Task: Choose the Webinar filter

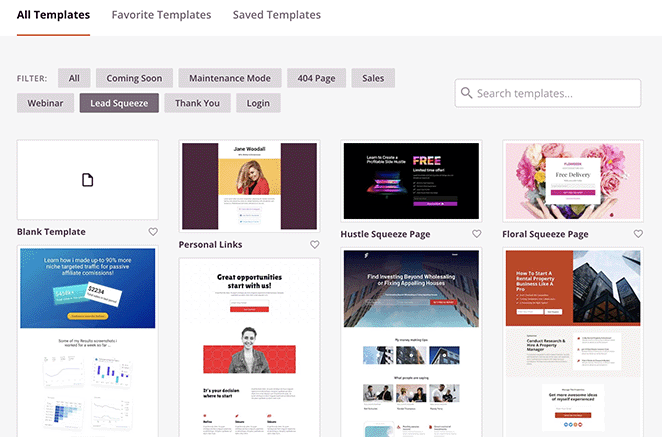Action: tap(45, 103)
